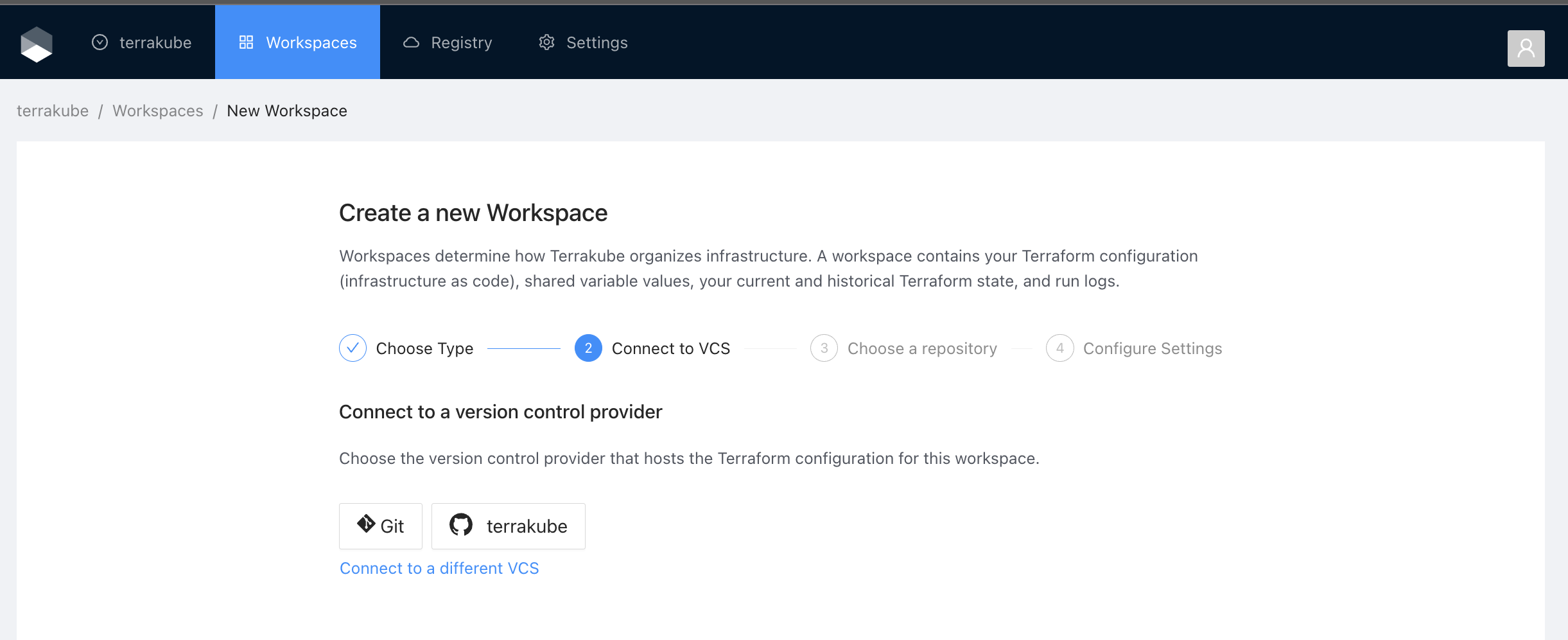
Task: Select the Git provider button
Action: [381, 526]
